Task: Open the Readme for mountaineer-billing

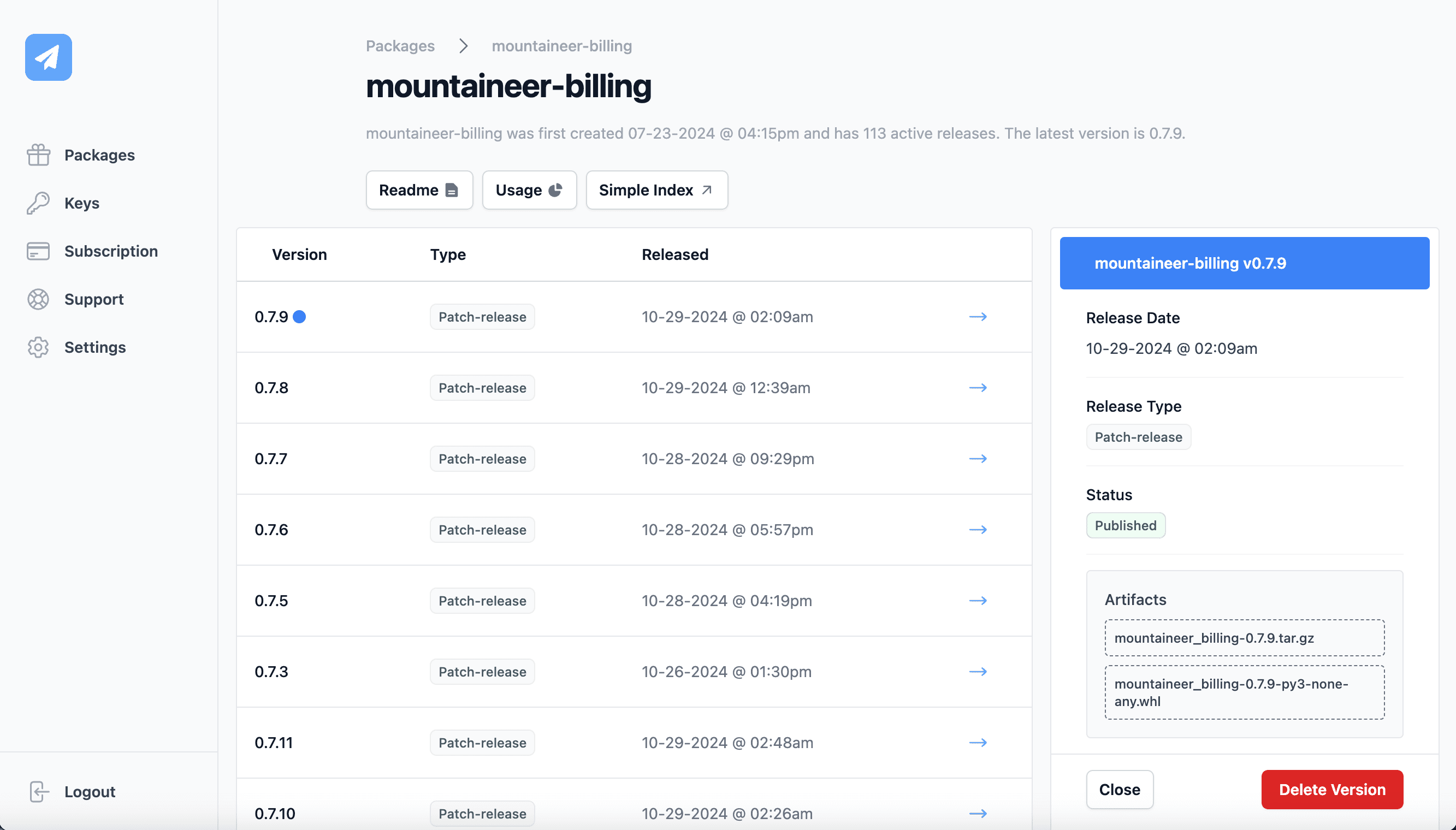Action: pos(419,190)
